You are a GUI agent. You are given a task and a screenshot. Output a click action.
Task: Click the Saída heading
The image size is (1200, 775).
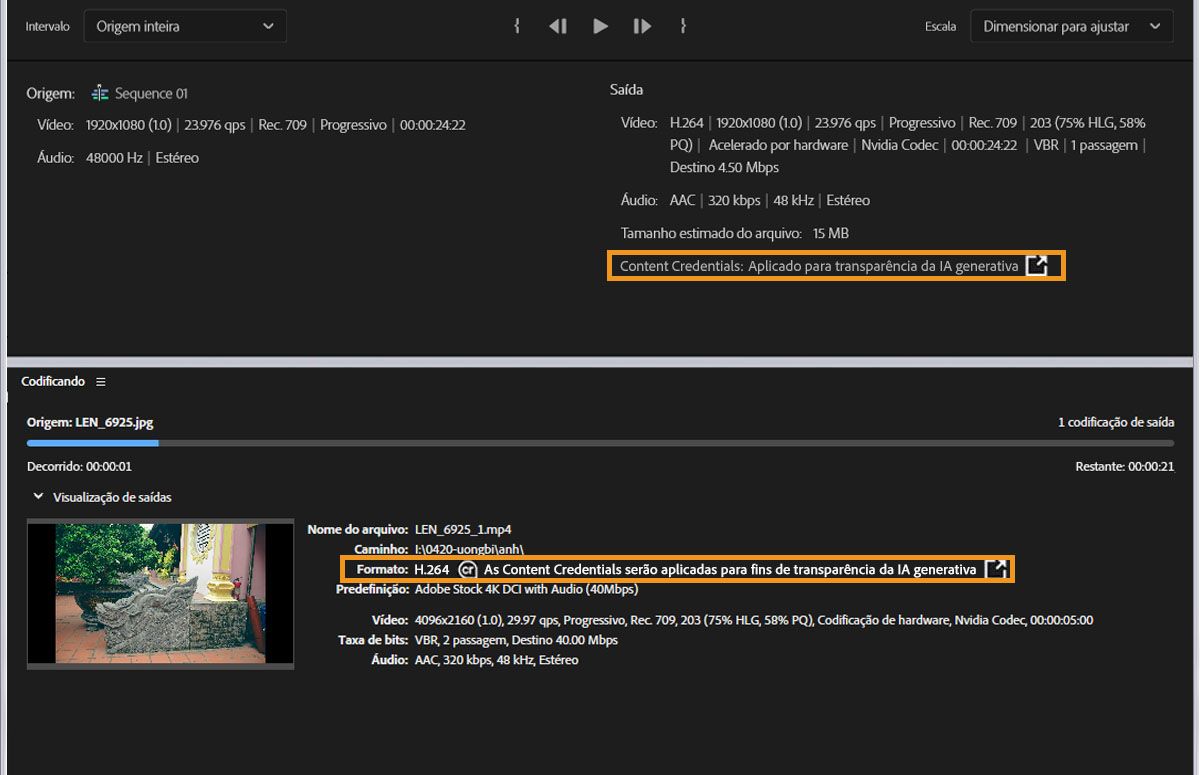pyautogui.click(x=627, y=90)
